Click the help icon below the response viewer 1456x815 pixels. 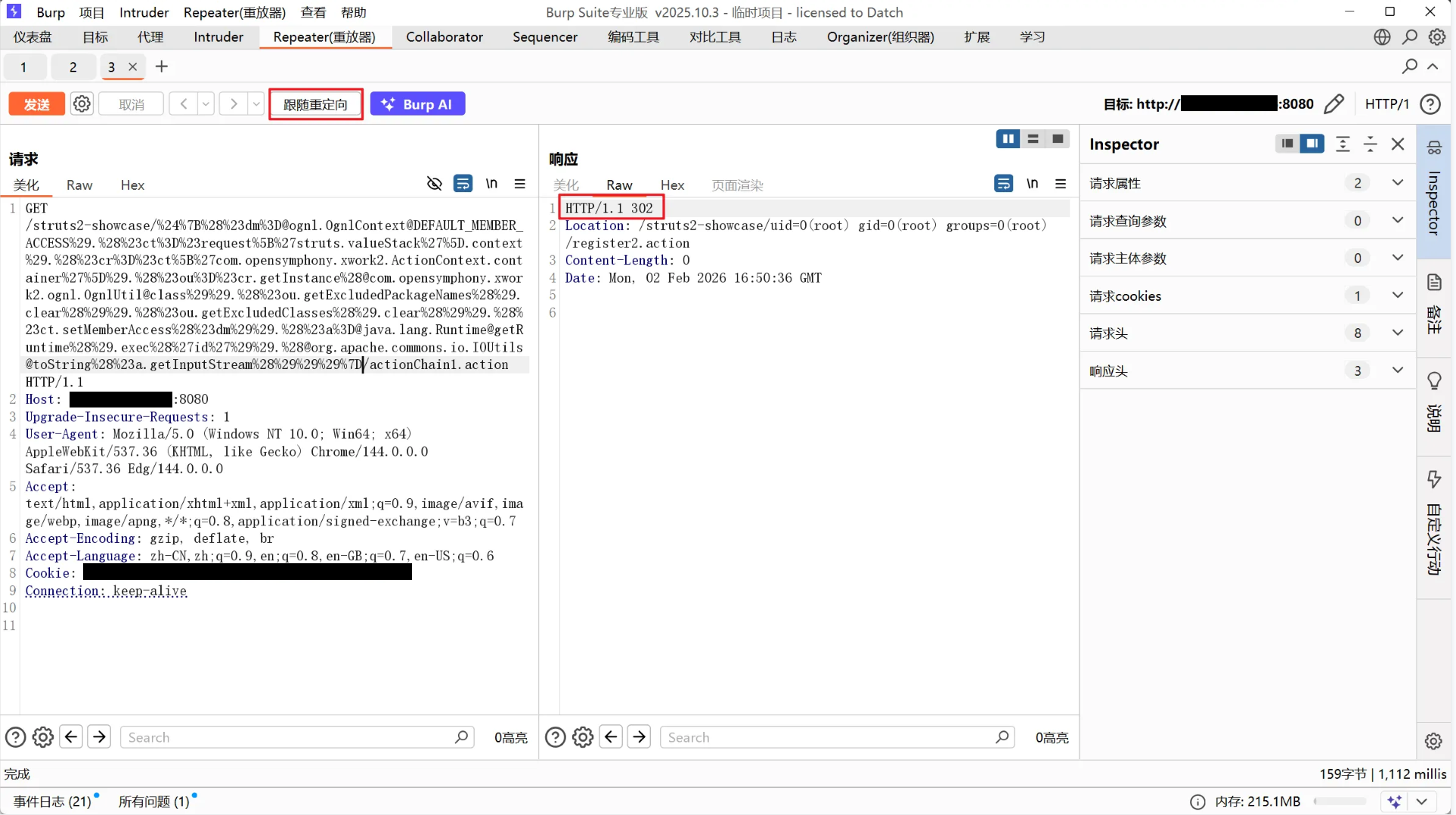(556, 737)
